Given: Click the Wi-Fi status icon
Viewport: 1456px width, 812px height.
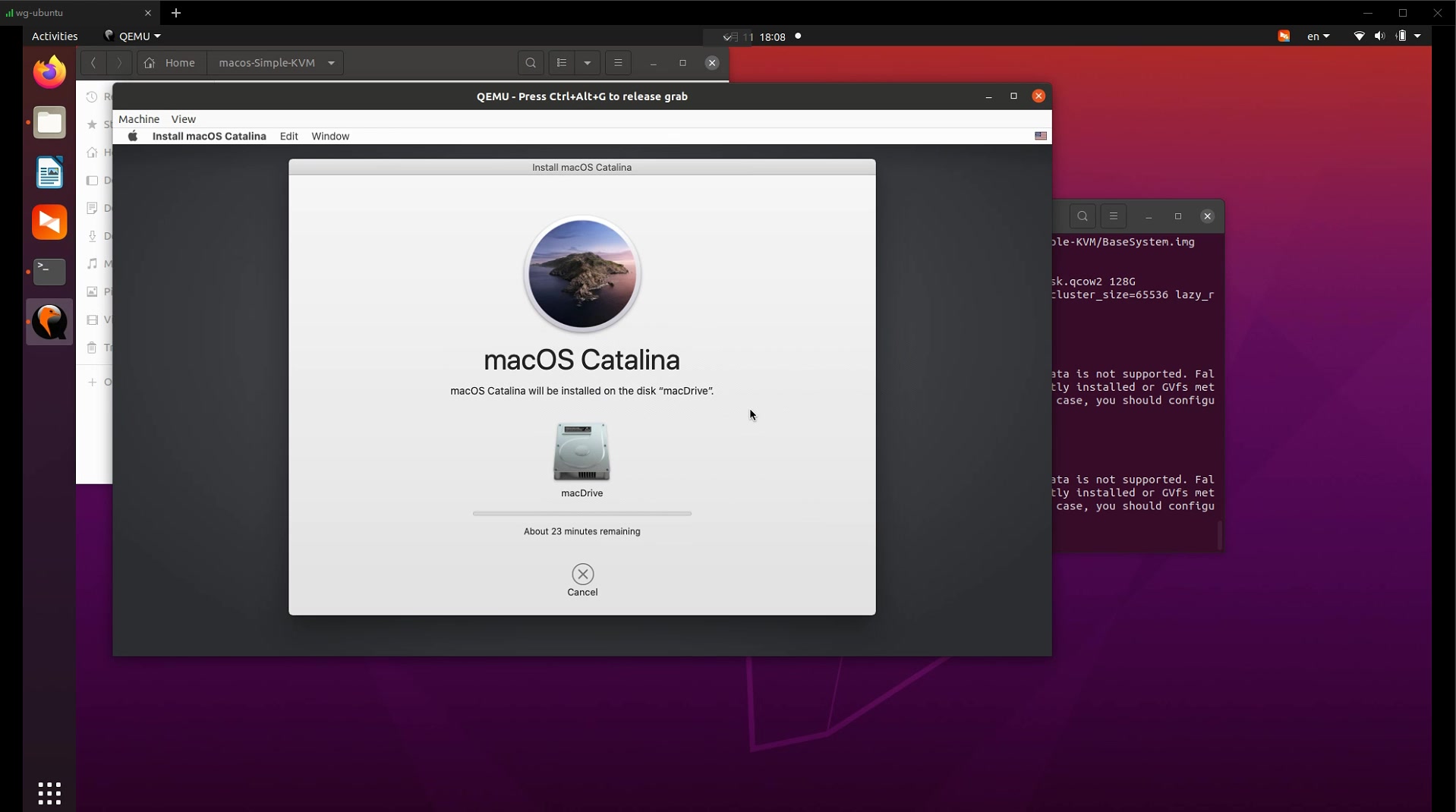Looking at the screenshot, I should [x=1359, y=36].
